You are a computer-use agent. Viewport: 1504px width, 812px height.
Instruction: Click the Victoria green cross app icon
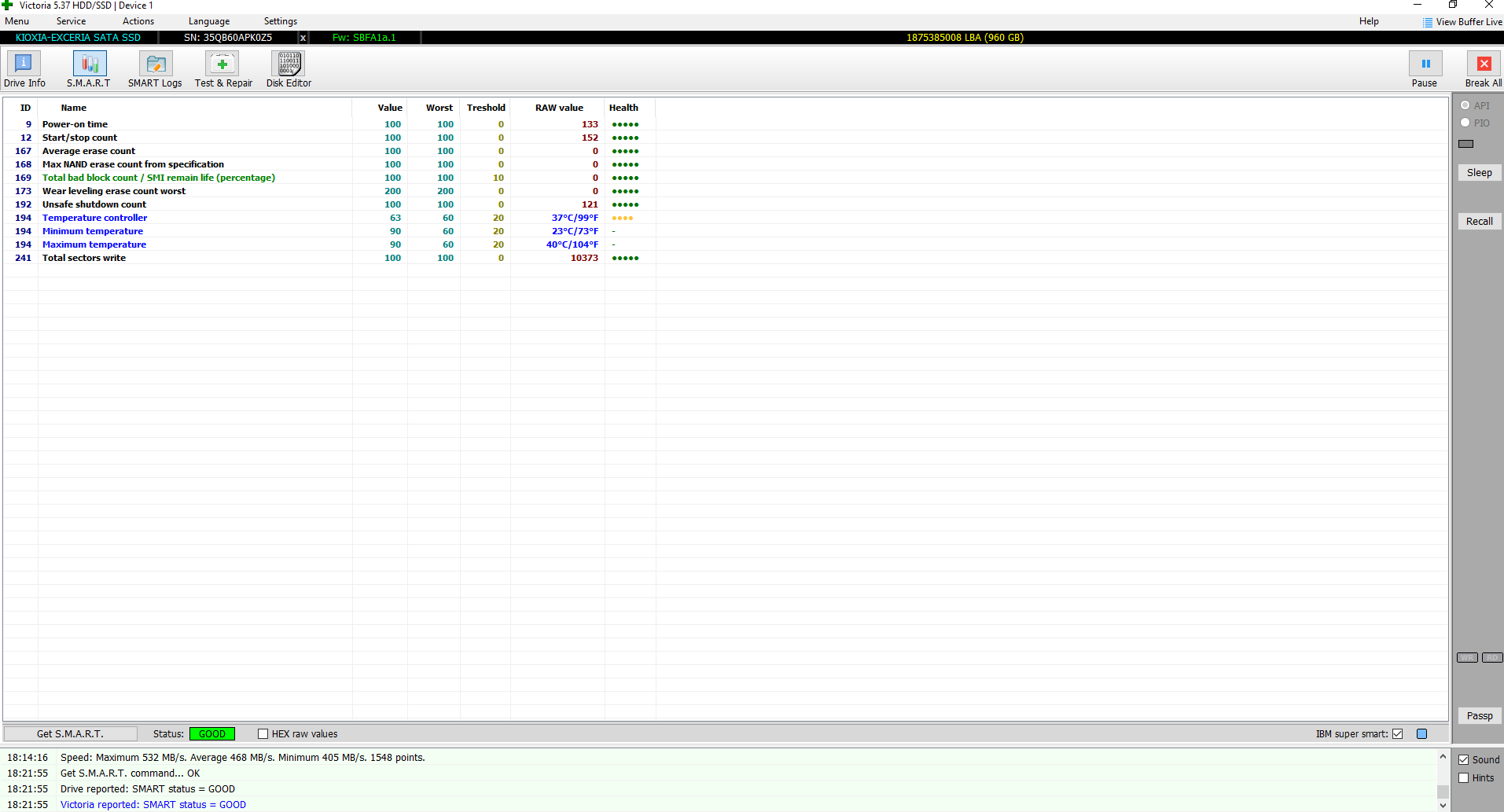point(7,6)
